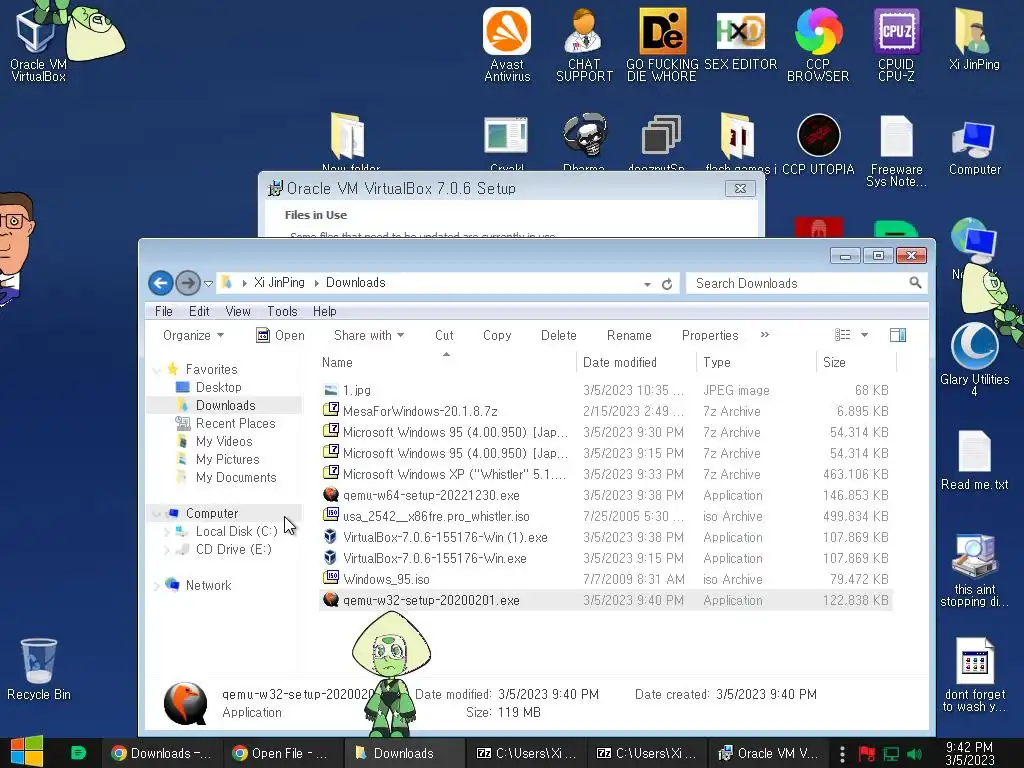This screenshot has width=1024, height=768.
Task: Expand Local Disk (C:) tree node
Action: 167,532
